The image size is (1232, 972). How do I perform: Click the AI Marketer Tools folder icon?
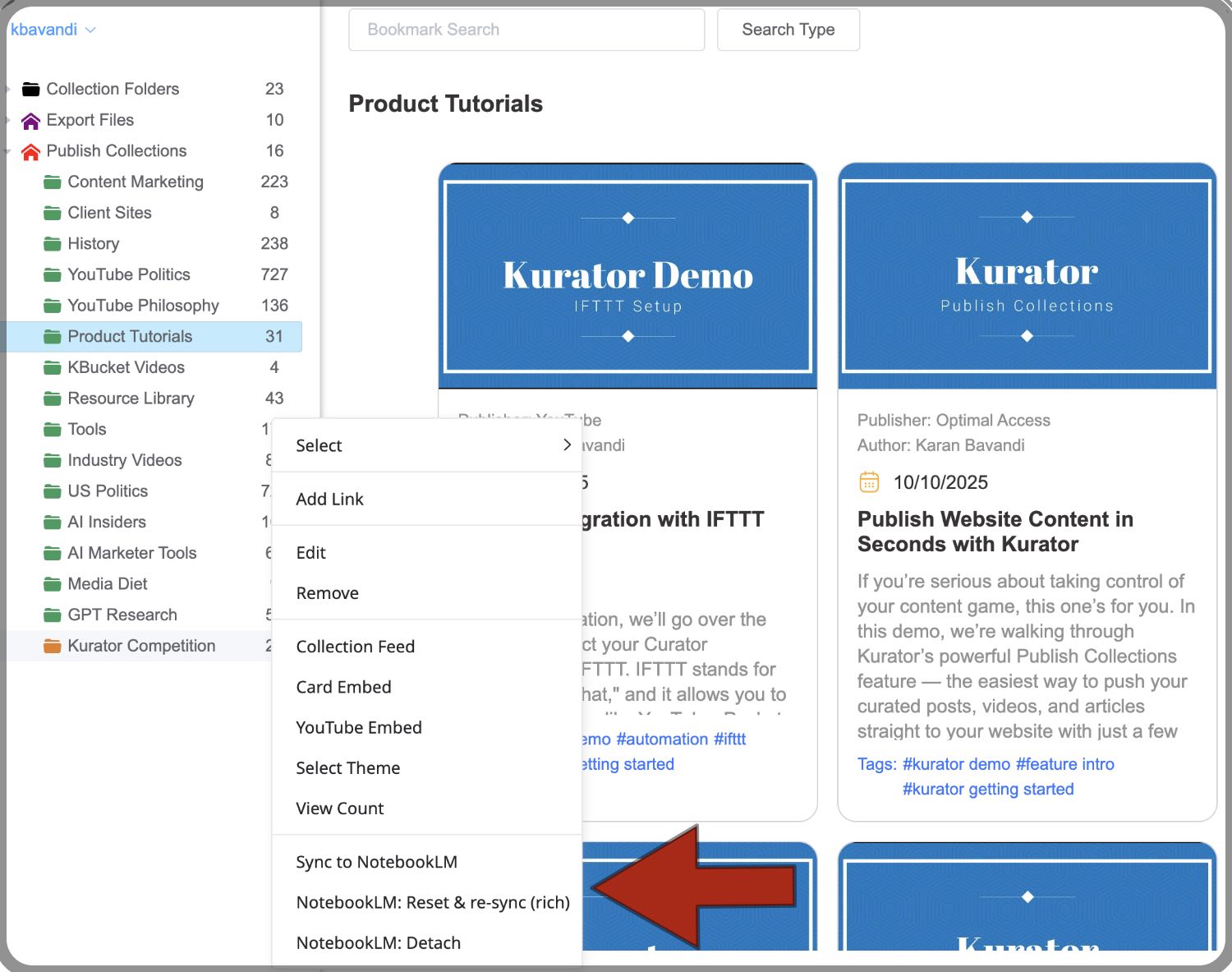click(x=53, y=554)
